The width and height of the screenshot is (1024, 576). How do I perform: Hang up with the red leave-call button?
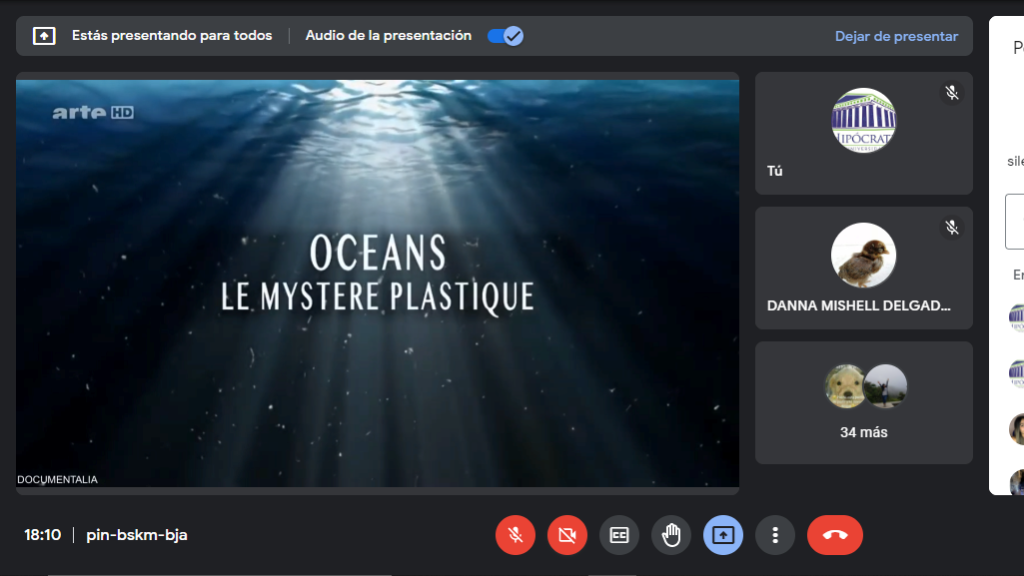(835, 535)
